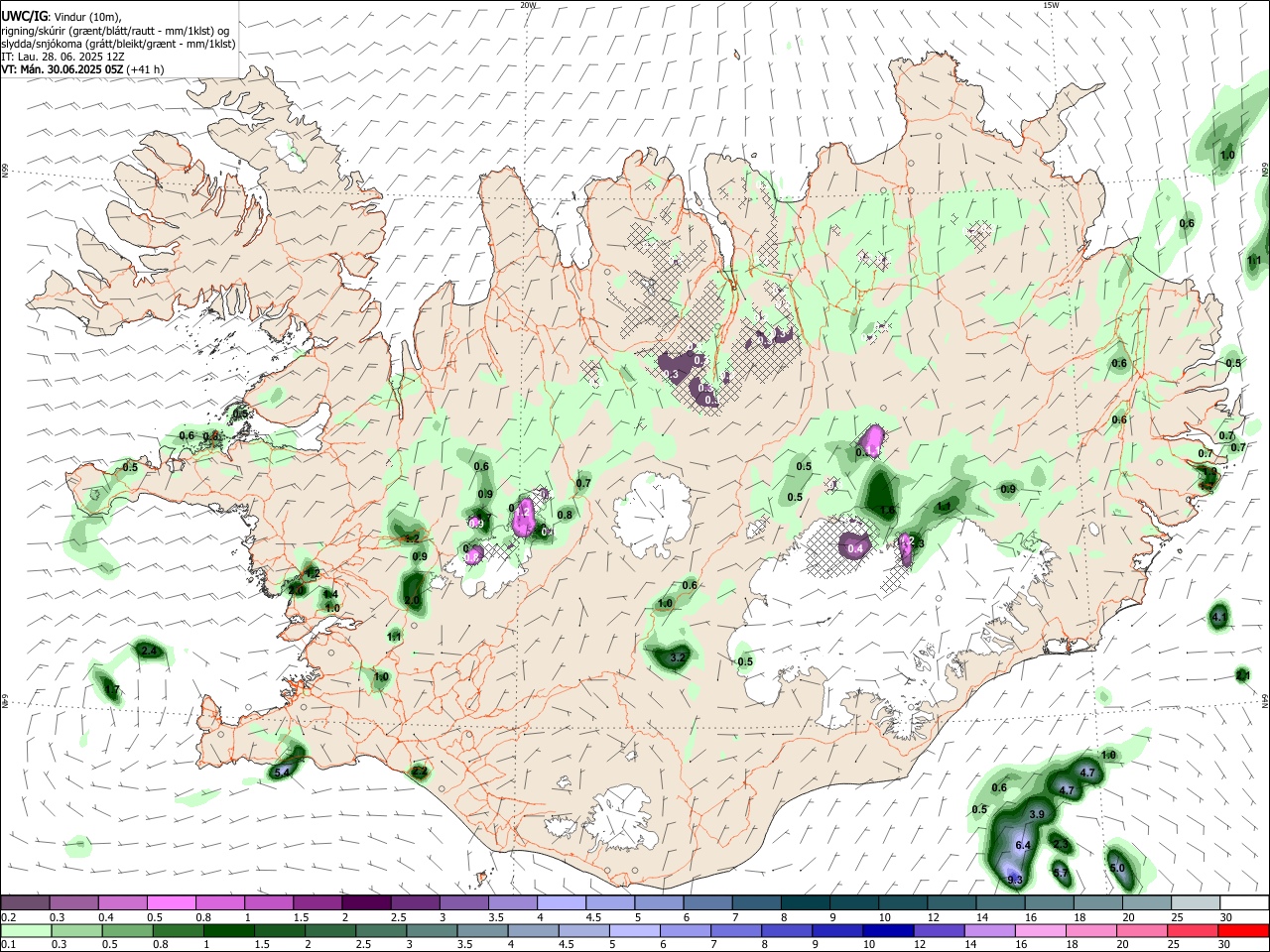Click the '20W' longitude label
This screenshot has height=952, width=1270.
pos(528,5)
